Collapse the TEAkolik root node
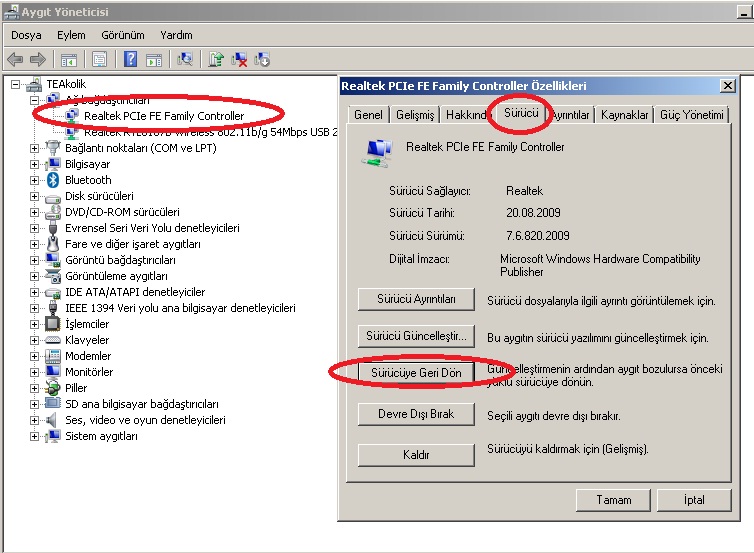This screenshot has width=754, height=553. click(x=15, y=85)
